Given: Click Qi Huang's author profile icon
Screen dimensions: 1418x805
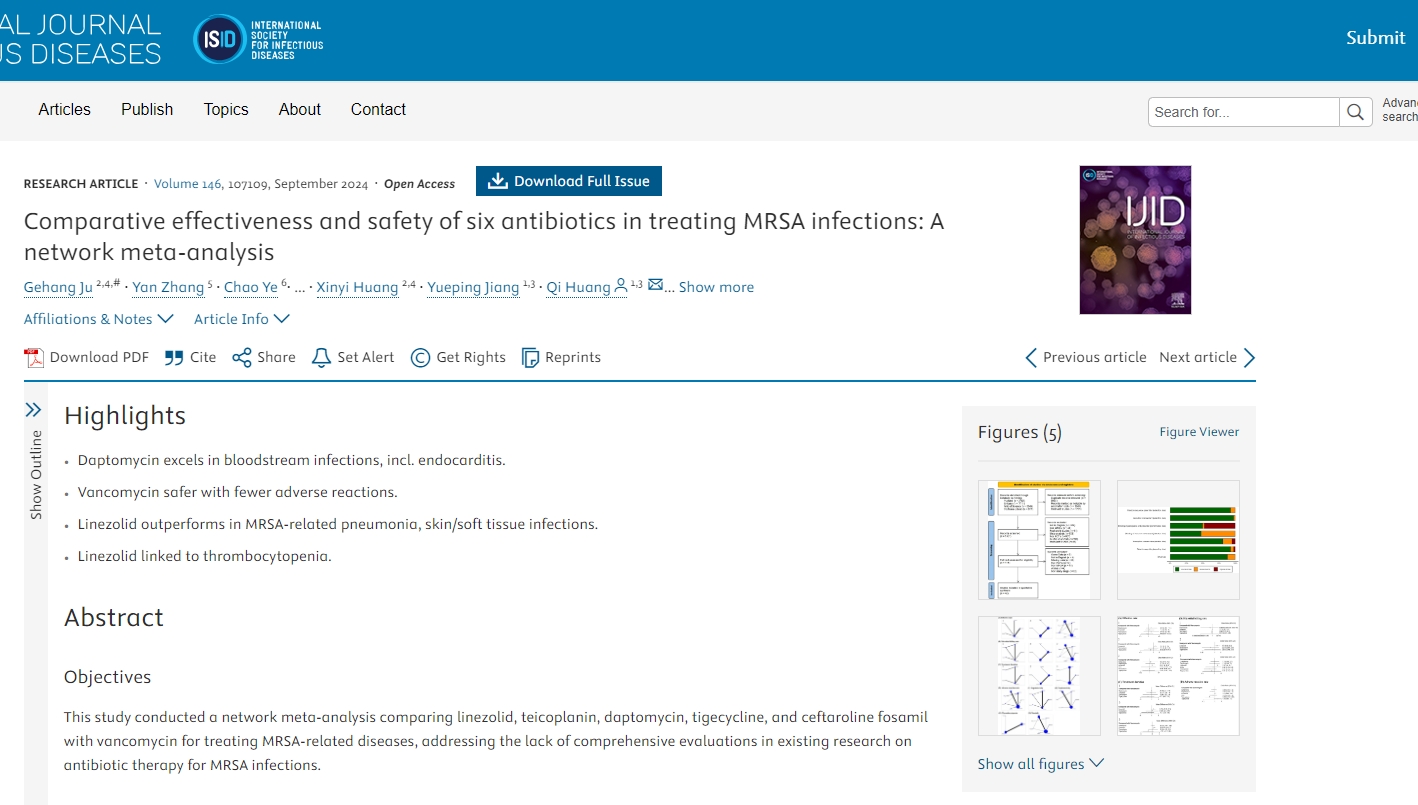Looking at the screenshot, I should click(x=621, y=286).
